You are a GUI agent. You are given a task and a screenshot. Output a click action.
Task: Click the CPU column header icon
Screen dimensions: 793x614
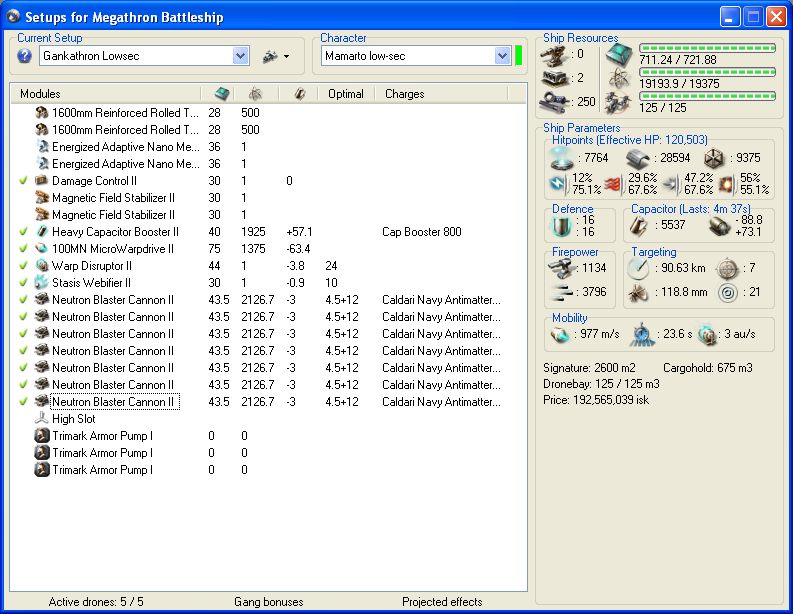point(220,94)
